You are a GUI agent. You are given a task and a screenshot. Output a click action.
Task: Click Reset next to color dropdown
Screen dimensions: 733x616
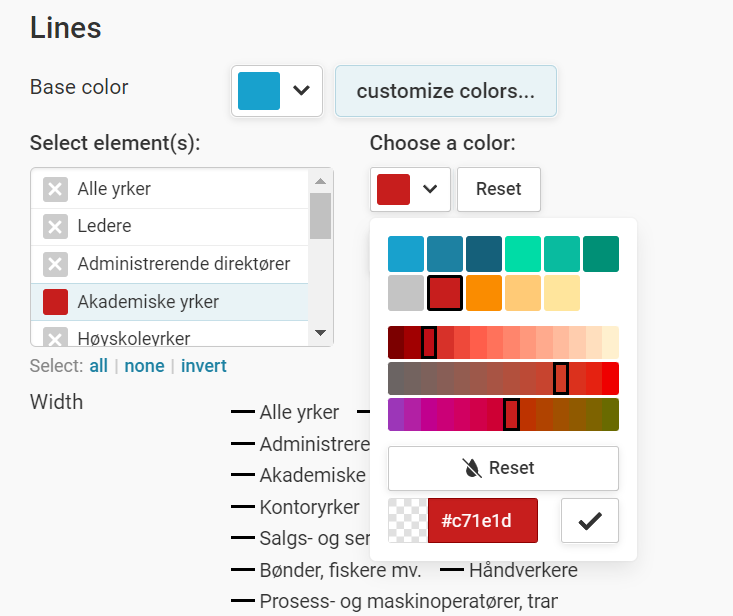coord(498,189)
